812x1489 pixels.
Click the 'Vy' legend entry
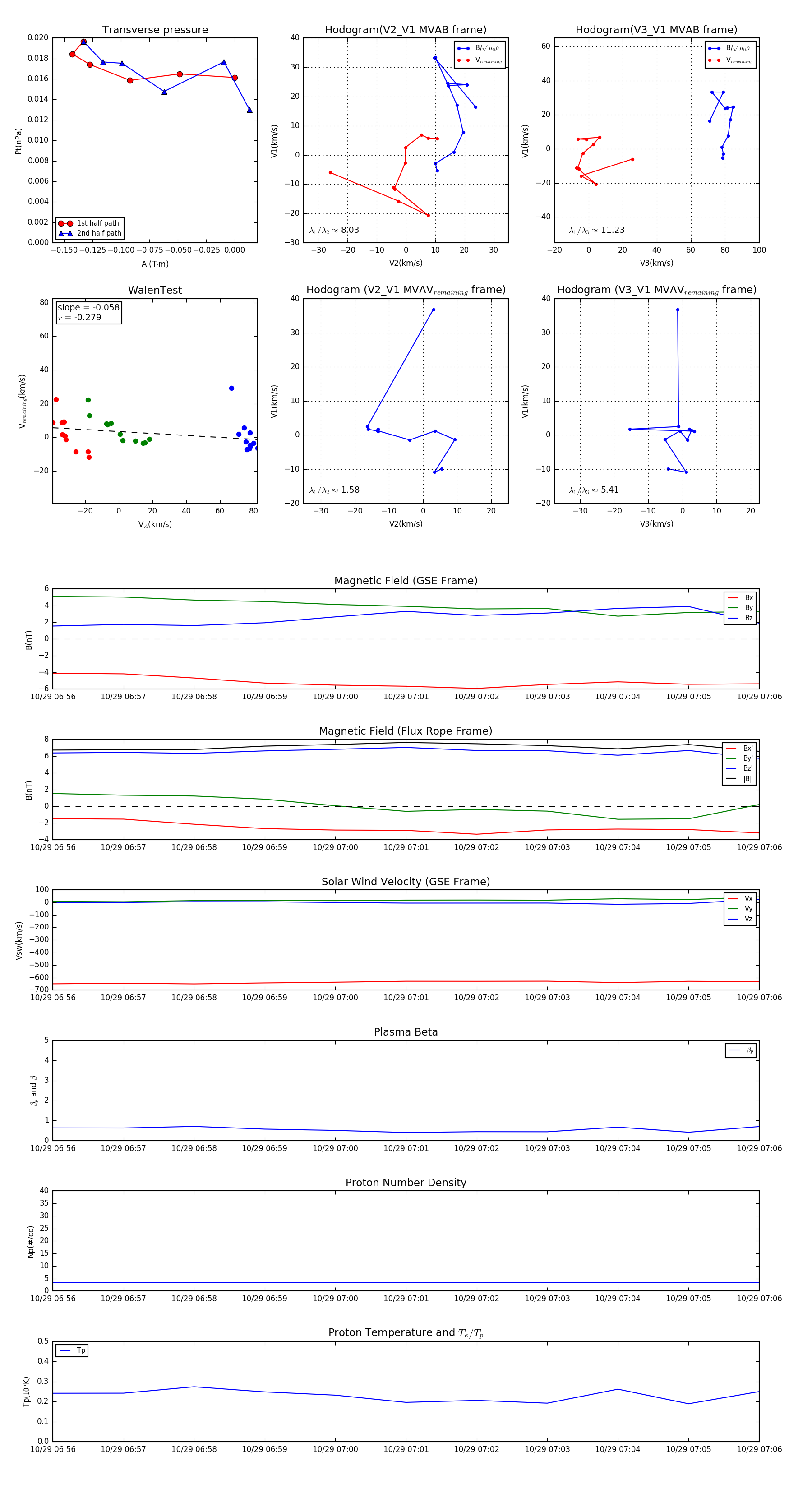740,909
